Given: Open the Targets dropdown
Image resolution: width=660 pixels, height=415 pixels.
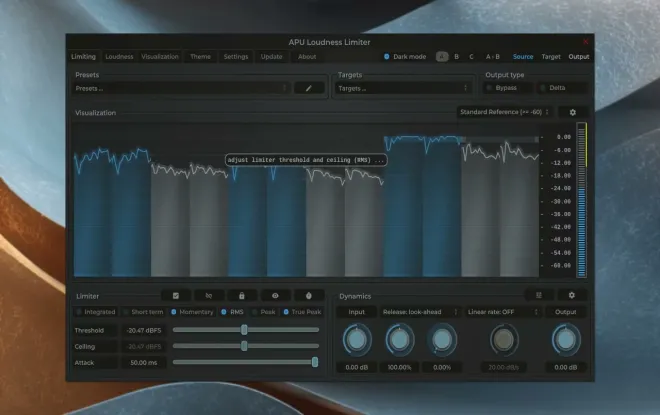Looking at the screenshot, I should pos(403,88).
